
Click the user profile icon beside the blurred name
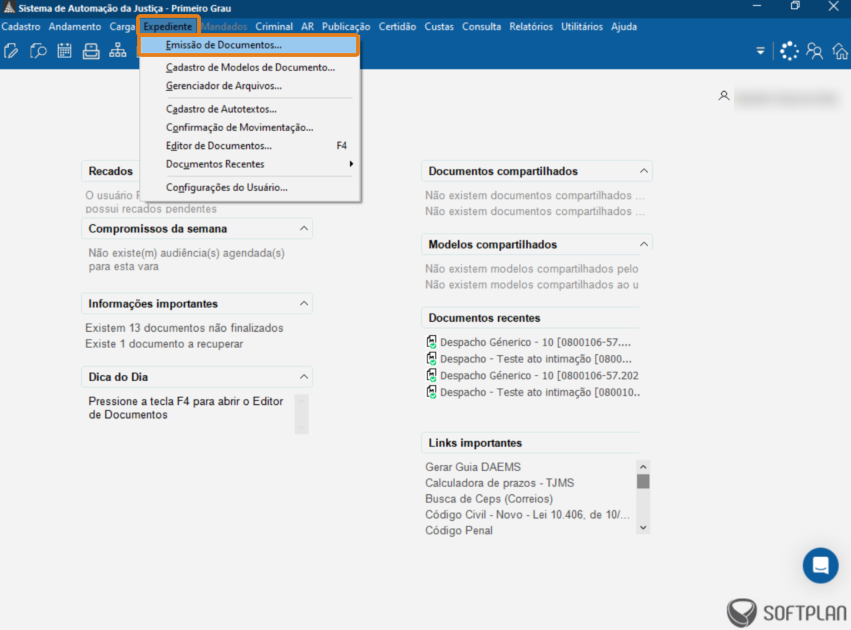point(723,96)
